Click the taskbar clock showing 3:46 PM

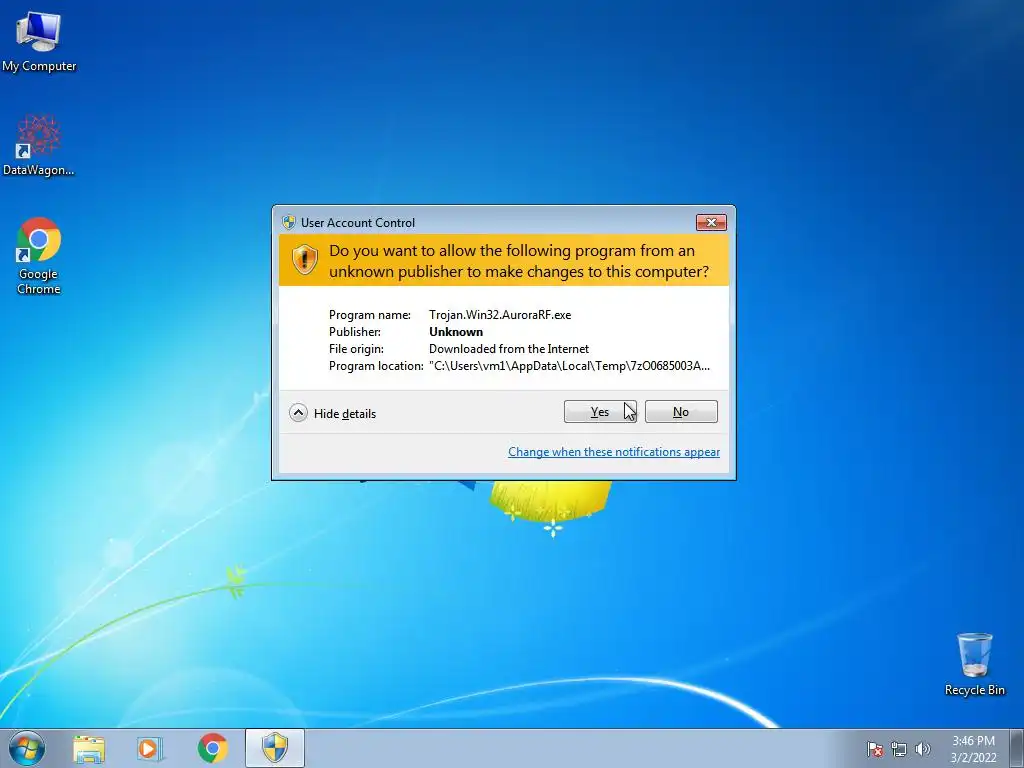[x=973, y=749]
